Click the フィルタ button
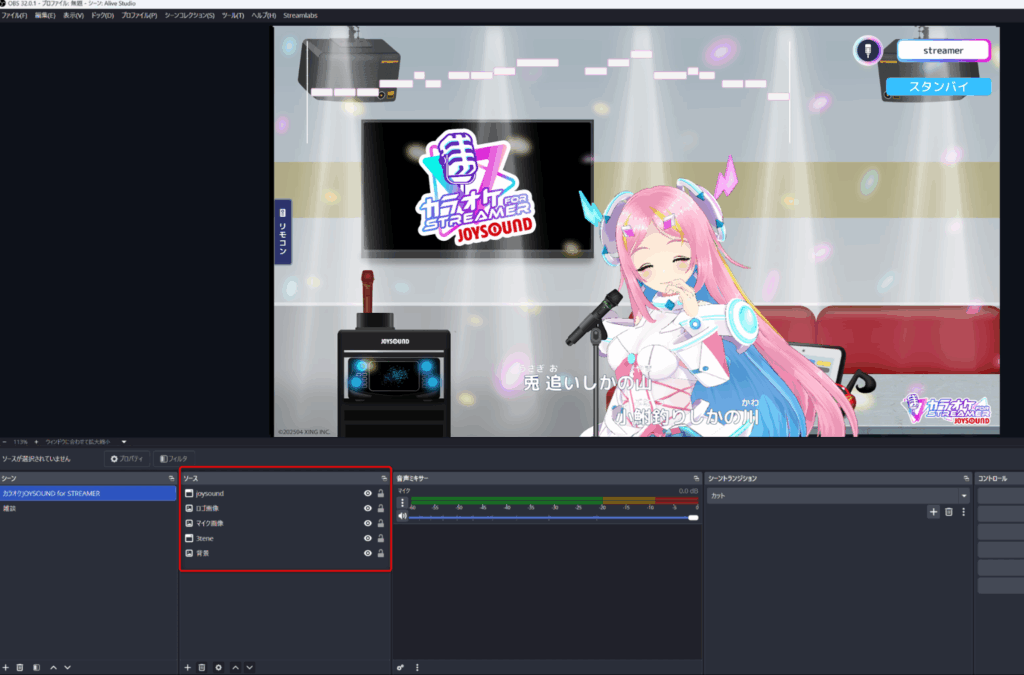 pos(174,459)
